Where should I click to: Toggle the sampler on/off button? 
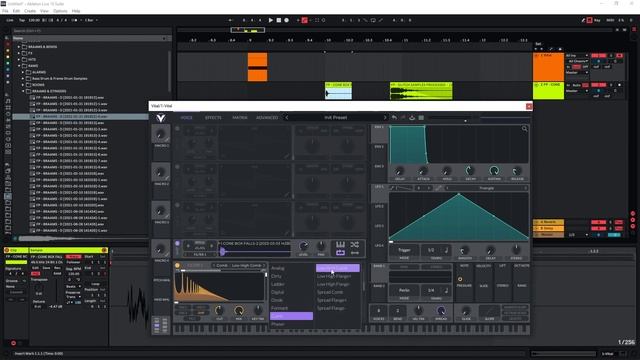pyautogui.click(x=177, y=243)
